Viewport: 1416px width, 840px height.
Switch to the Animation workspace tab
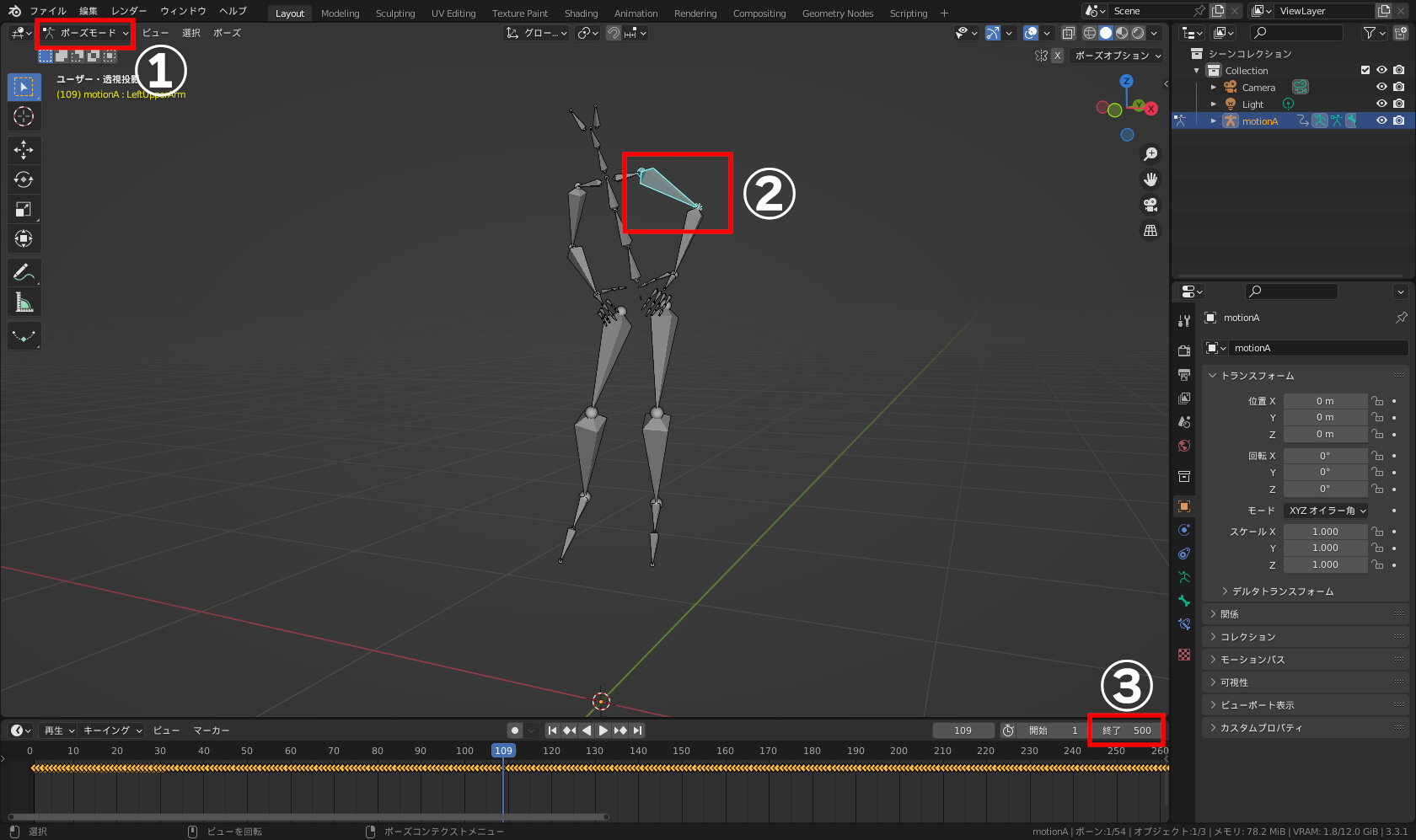coord(636,13)
